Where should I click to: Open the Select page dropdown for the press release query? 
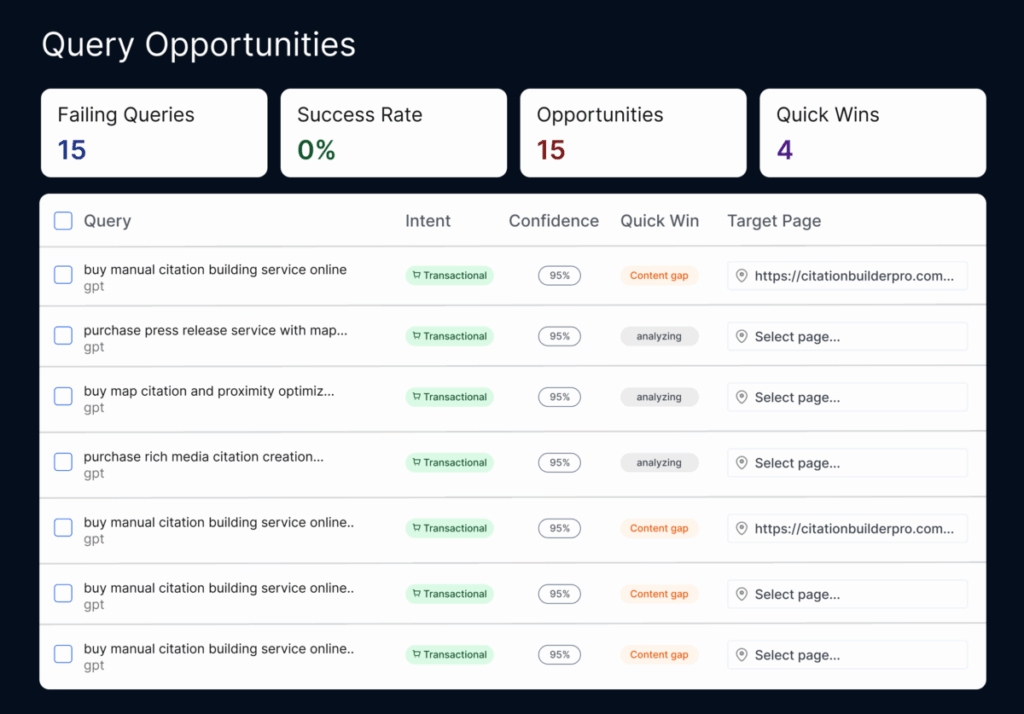click(x=847, y=337)
